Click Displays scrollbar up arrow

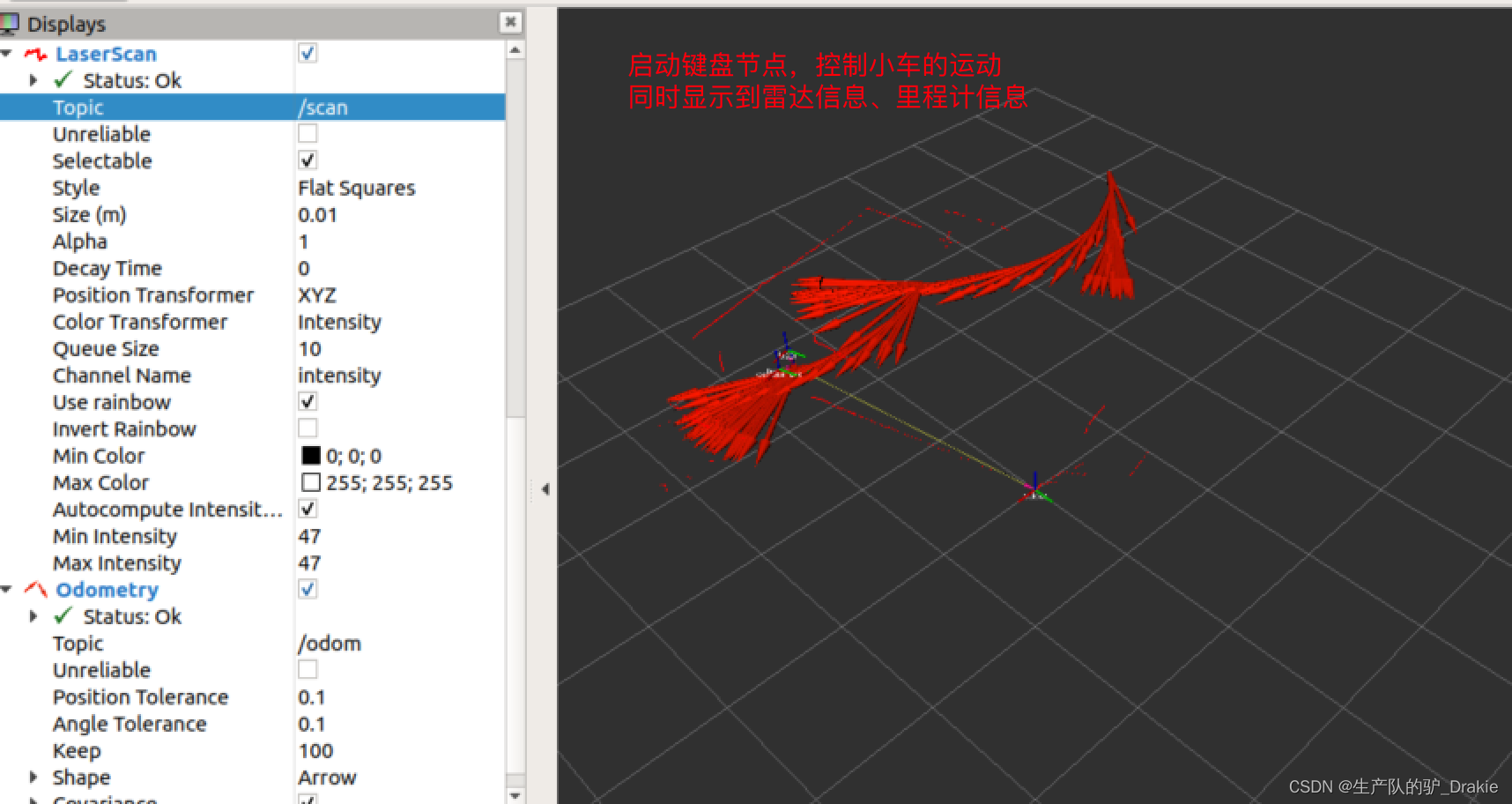coord(515,49)
